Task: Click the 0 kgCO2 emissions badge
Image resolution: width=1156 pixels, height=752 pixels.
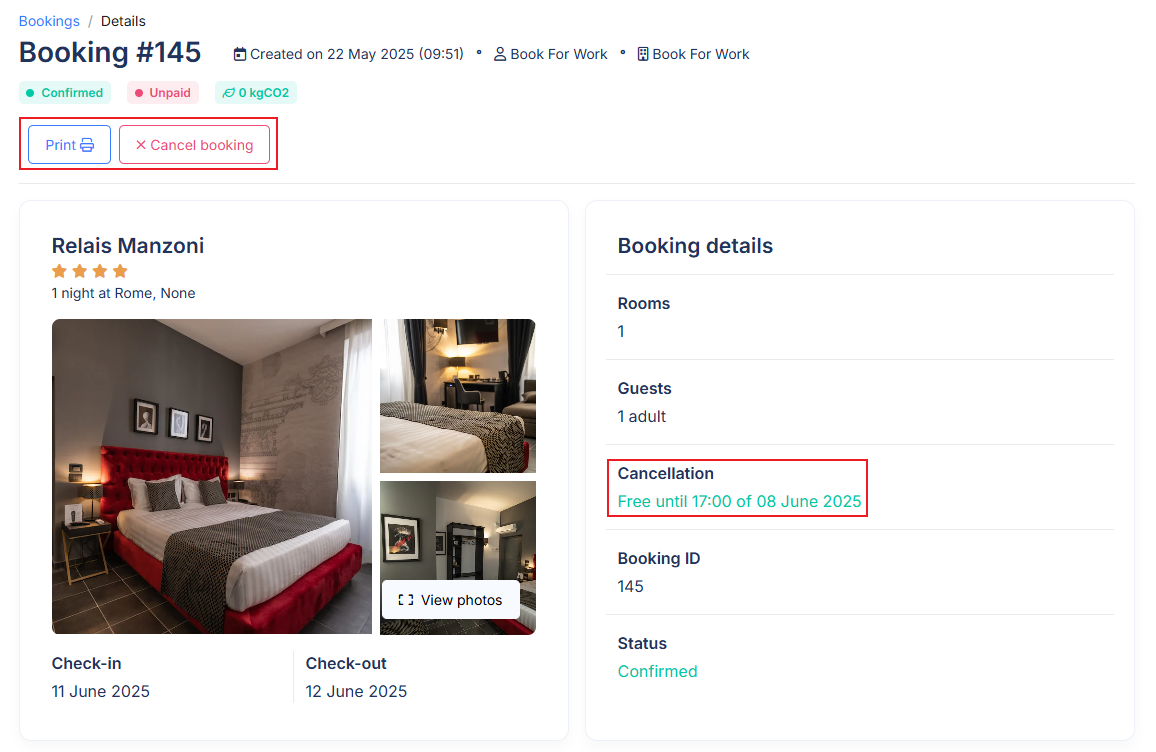Action: click(256, 93)
